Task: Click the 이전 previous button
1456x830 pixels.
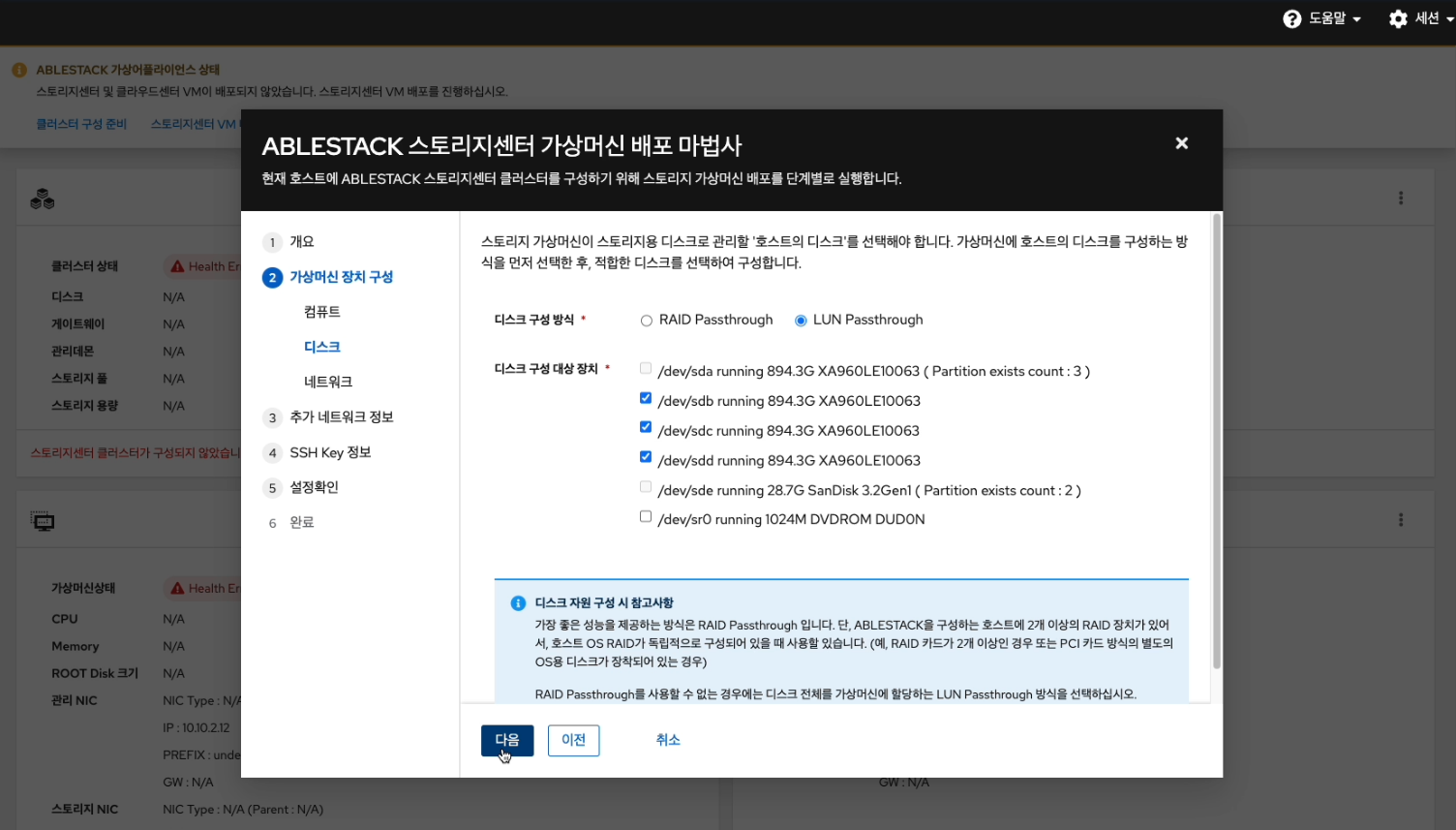Action: coord(573,740)
